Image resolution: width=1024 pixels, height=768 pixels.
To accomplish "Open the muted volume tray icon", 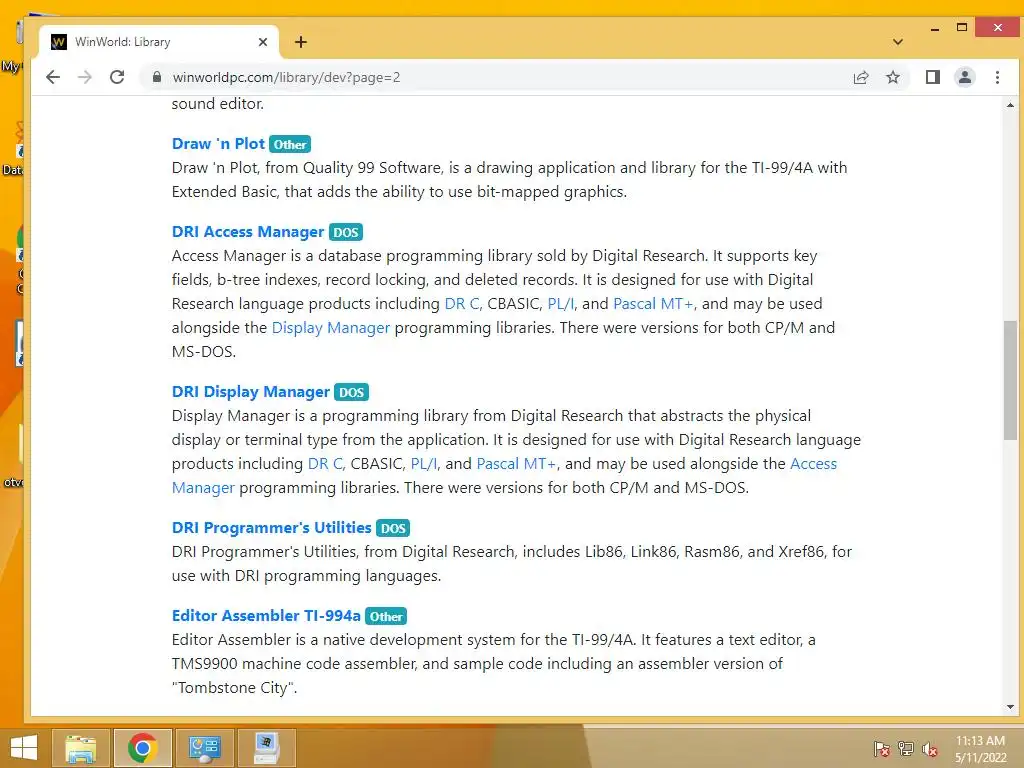I will (929, 748).
